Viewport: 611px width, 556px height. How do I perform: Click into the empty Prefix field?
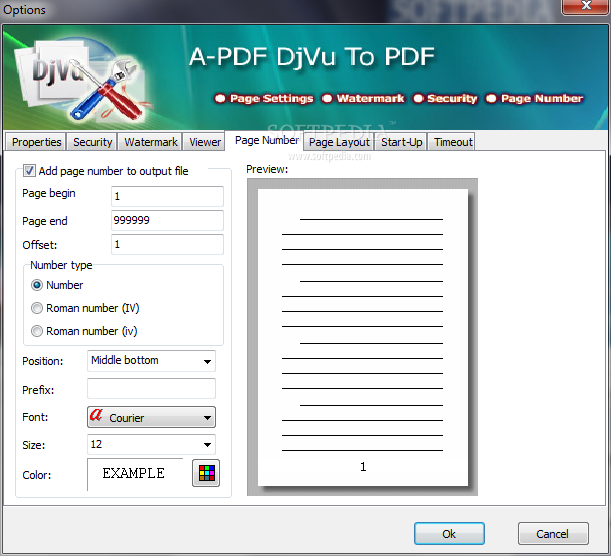[151, 388]
